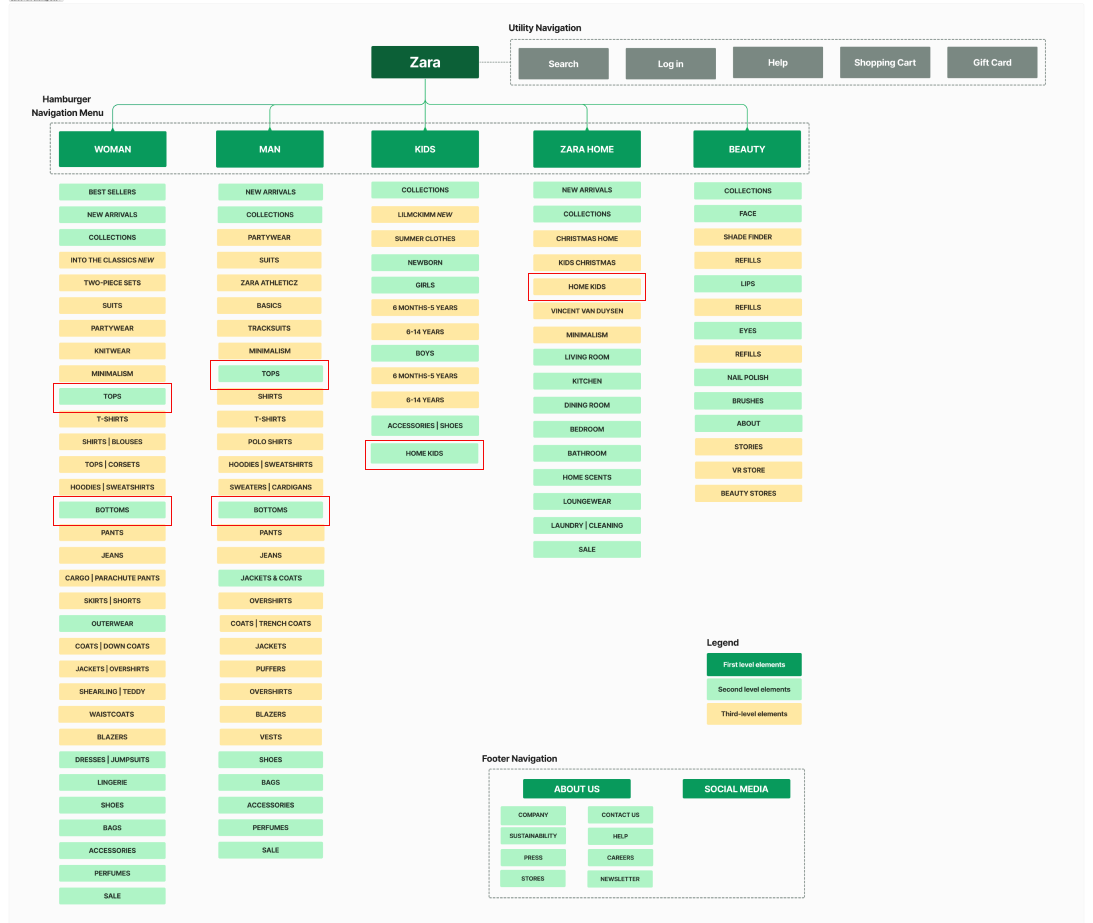
Task: Click the TWO-PIECE SETS node
Action: [112, 283]
